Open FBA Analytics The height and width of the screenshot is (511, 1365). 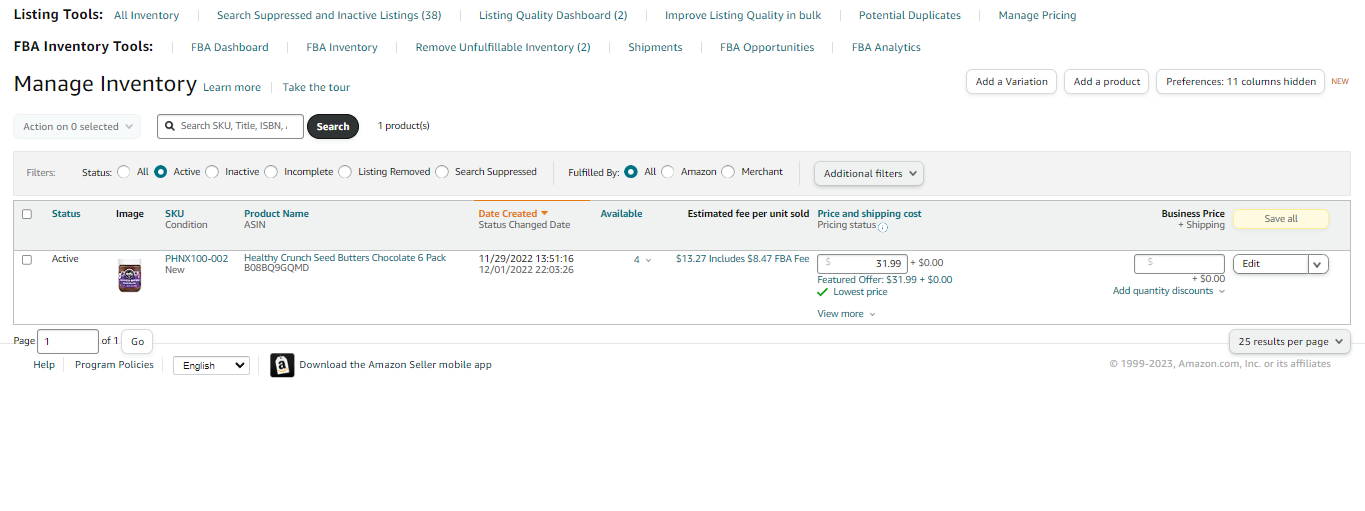(886, 47)
